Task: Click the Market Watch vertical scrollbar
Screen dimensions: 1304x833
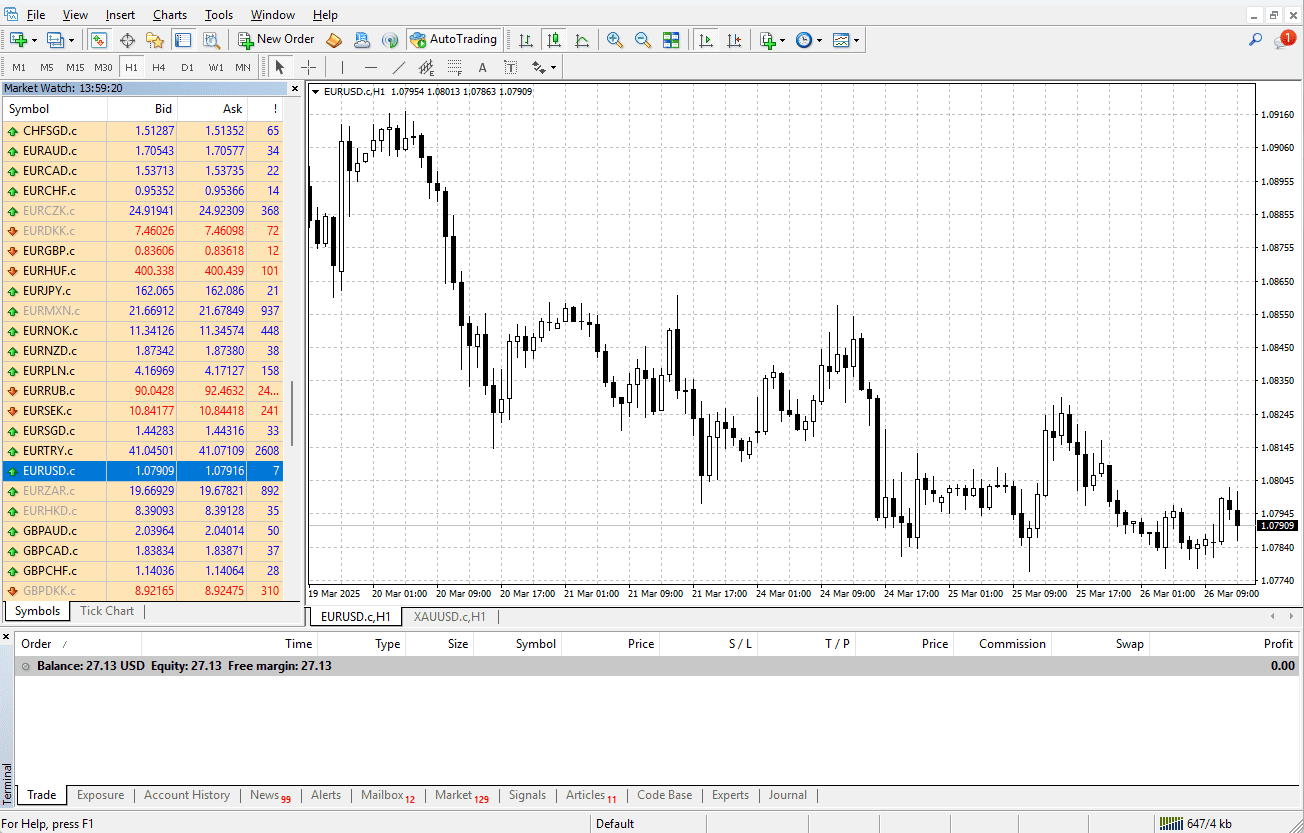Action: coord(292,412)
